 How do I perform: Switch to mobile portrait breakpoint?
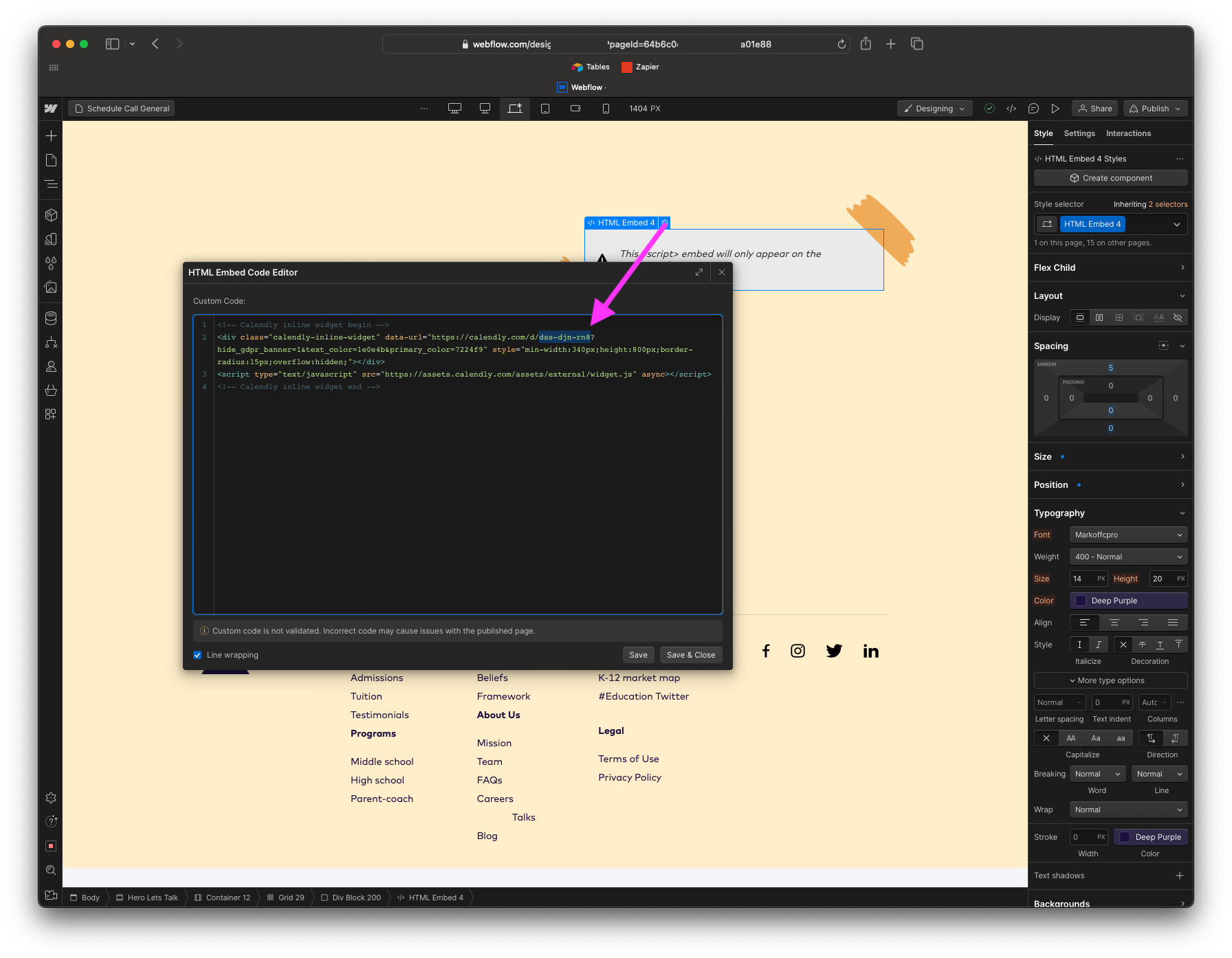[605, 108]
